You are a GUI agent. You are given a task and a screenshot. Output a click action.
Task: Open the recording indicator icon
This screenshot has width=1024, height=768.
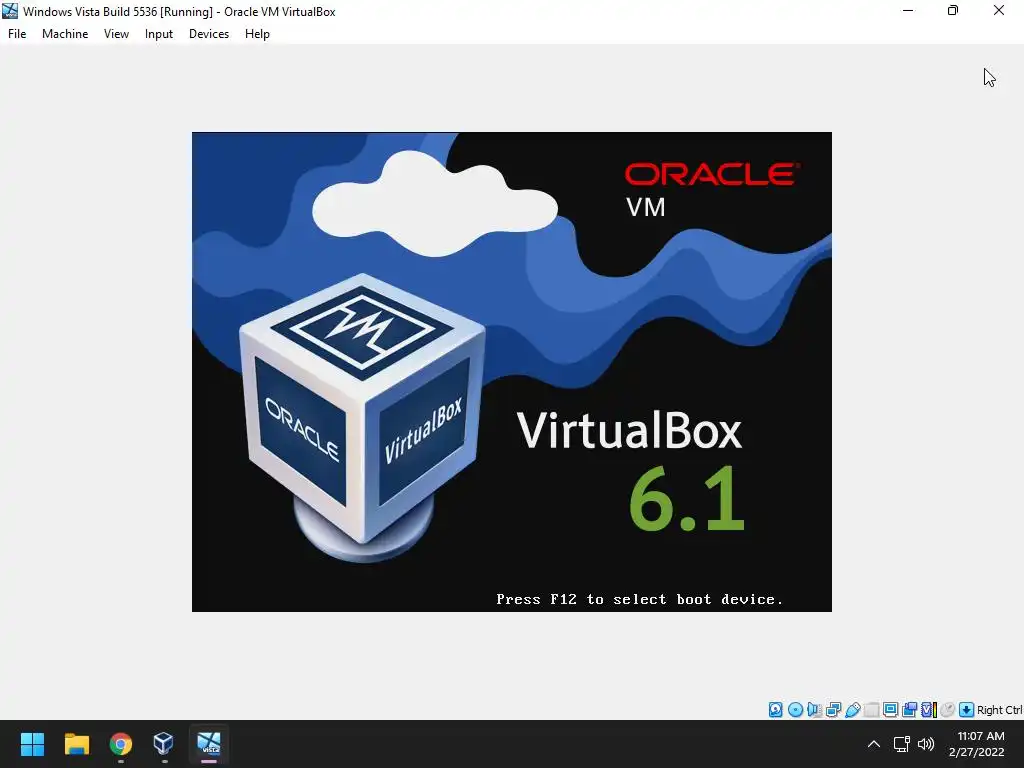click(909, 710)
